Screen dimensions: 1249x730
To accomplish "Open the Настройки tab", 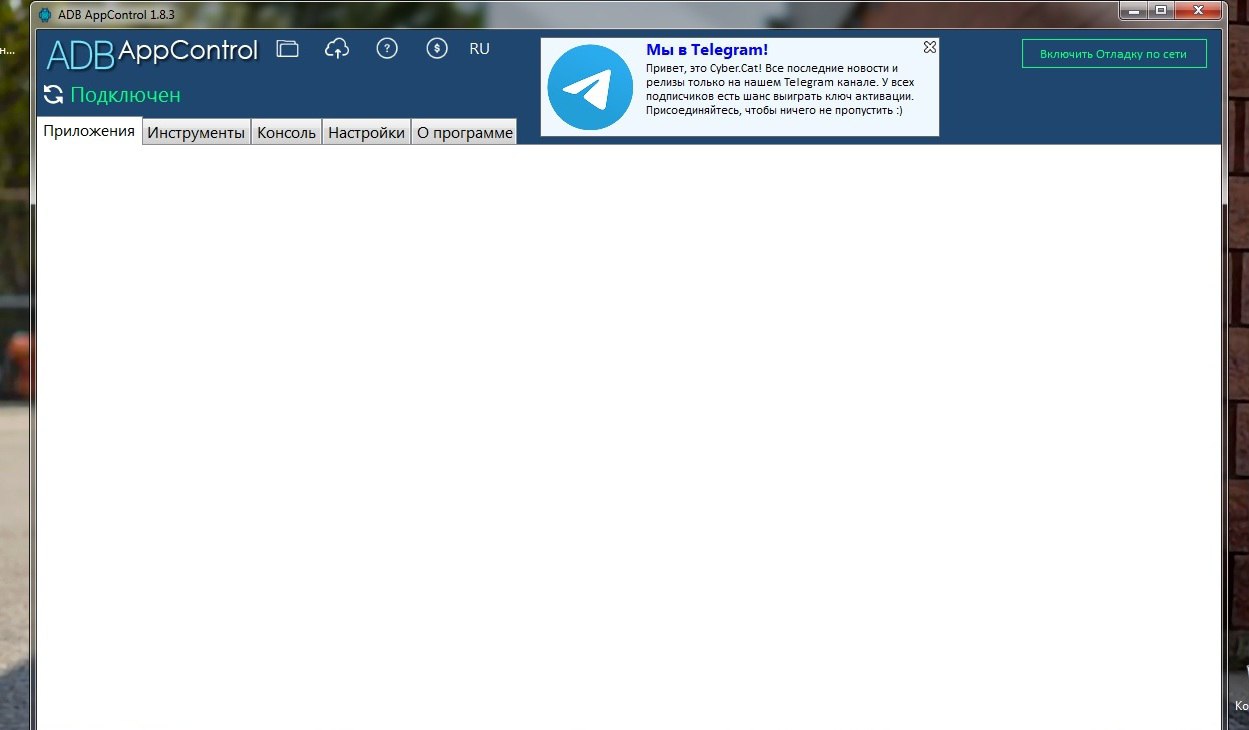I will point(366,132).
